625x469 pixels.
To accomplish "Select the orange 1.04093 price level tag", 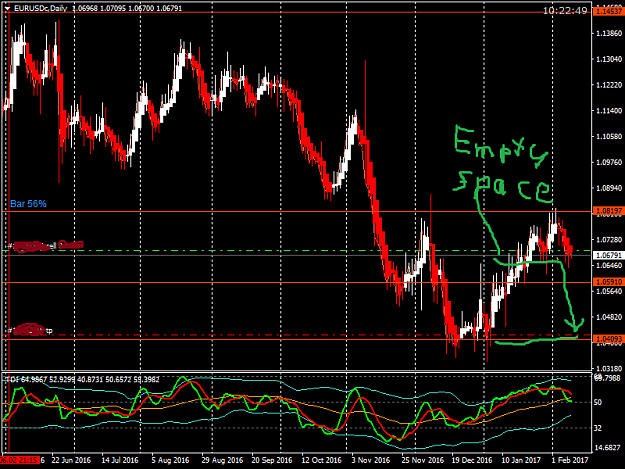I will [x=608, y=339].
